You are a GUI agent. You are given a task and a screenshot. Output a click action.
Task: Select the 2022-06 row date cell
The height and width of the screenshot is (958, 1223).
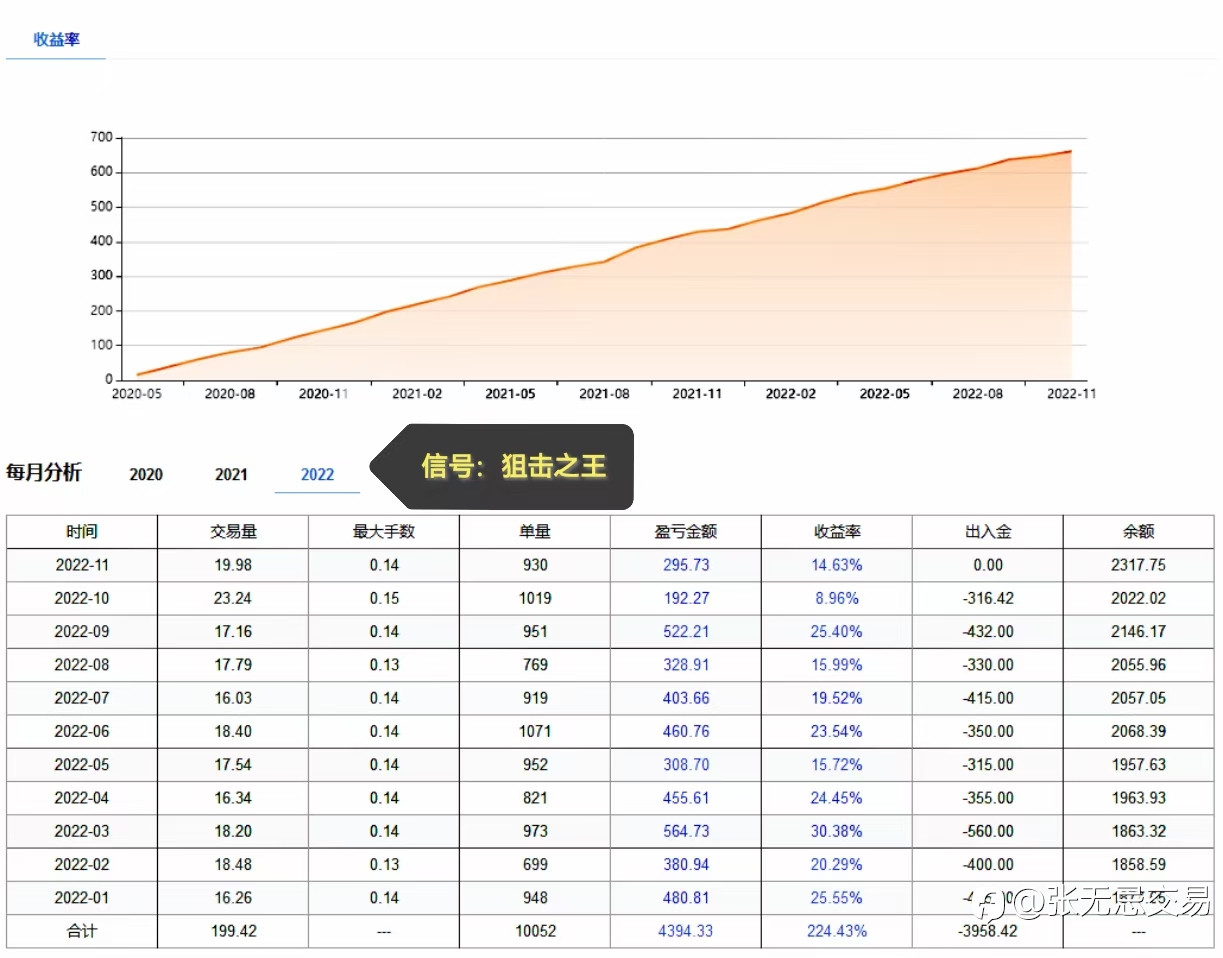point(82,731)
